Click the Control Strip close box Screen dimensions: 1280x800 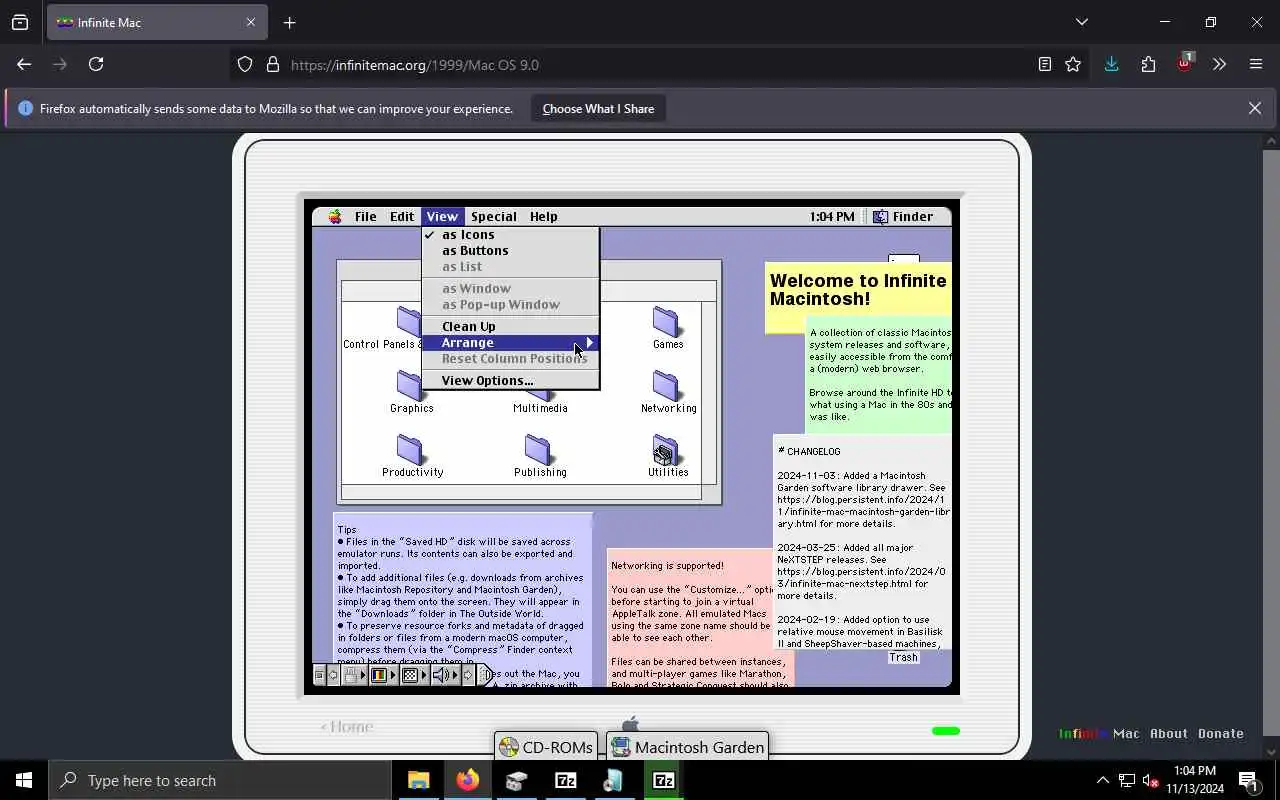(319, 675)
